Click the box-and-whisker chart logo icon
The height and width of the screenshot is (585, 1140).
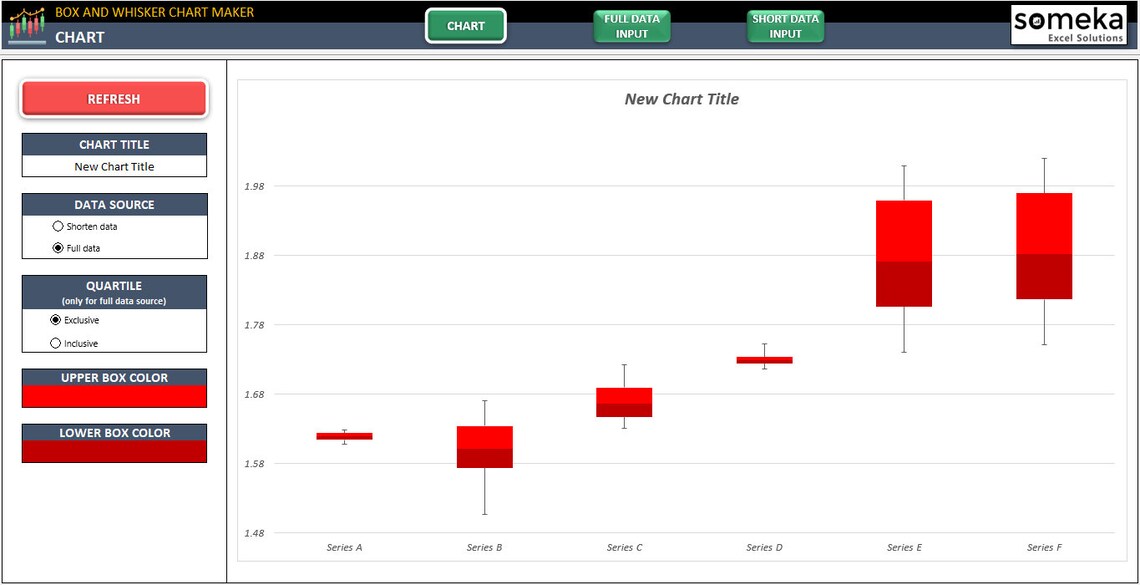[25, 23]
